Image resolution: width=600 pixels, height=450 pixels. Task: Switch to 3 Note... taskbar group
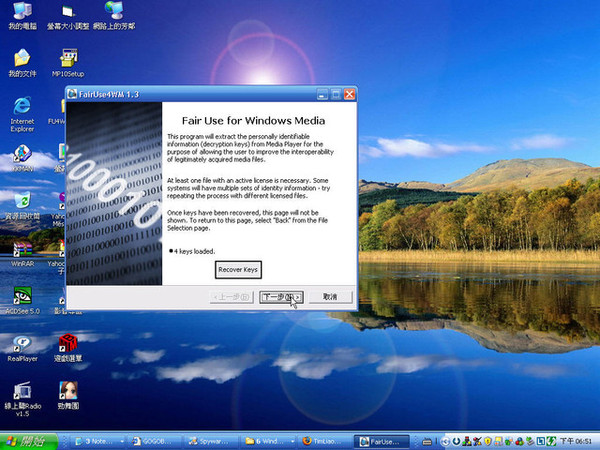(x=98, y=442)
